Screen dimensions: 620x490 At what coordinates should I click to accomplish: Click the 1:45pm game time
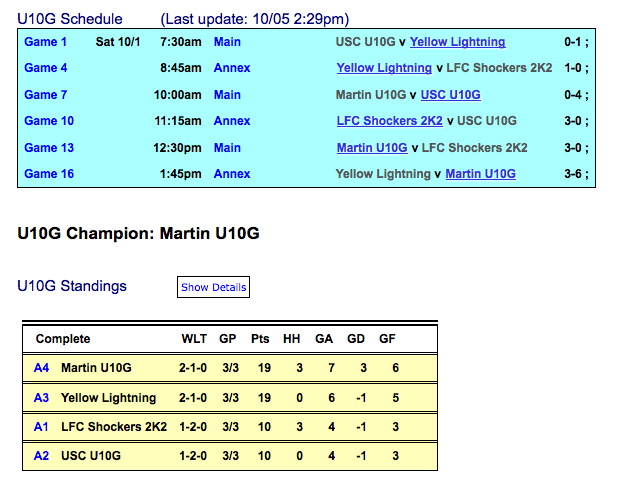pyautogui.click(x=180, y=174)
